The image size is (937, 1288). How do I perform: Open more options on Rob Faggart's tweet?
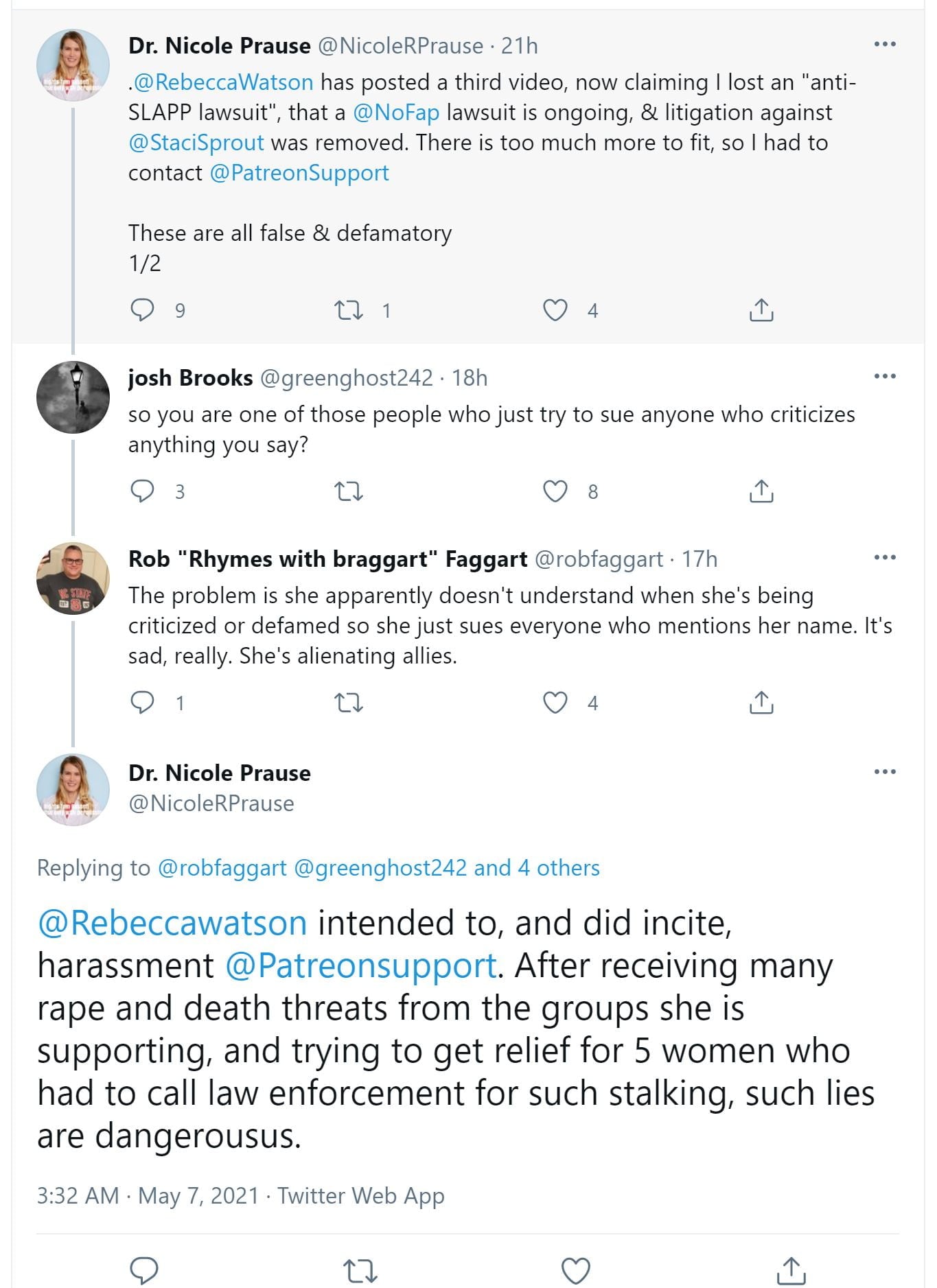point(885,557)
